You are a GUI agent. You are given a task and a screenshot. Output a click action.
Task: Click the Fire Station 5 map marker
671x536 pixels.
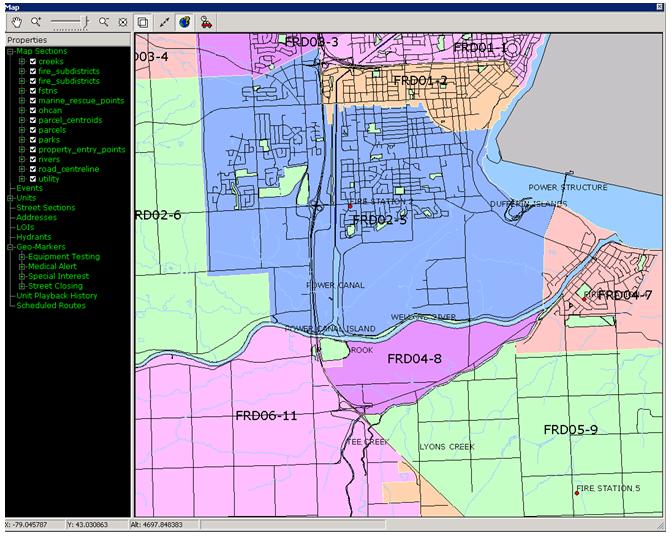tap(577, 492)
